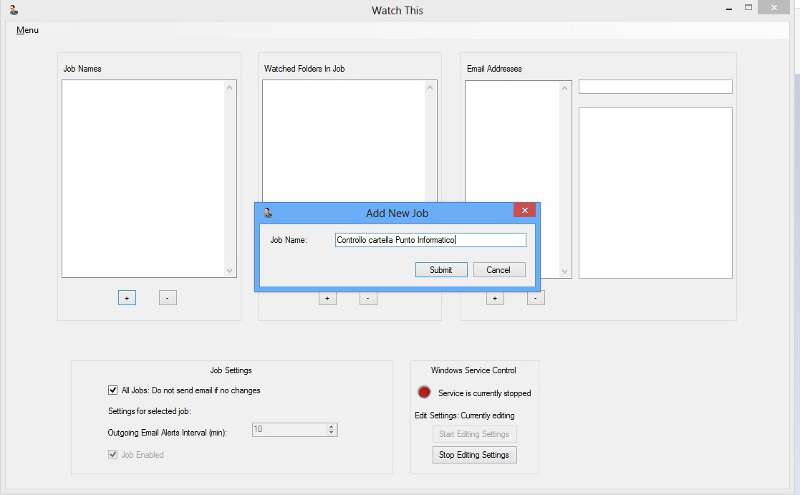
Task: Close the Add New Job dialog window
Action: coord(524,211)
